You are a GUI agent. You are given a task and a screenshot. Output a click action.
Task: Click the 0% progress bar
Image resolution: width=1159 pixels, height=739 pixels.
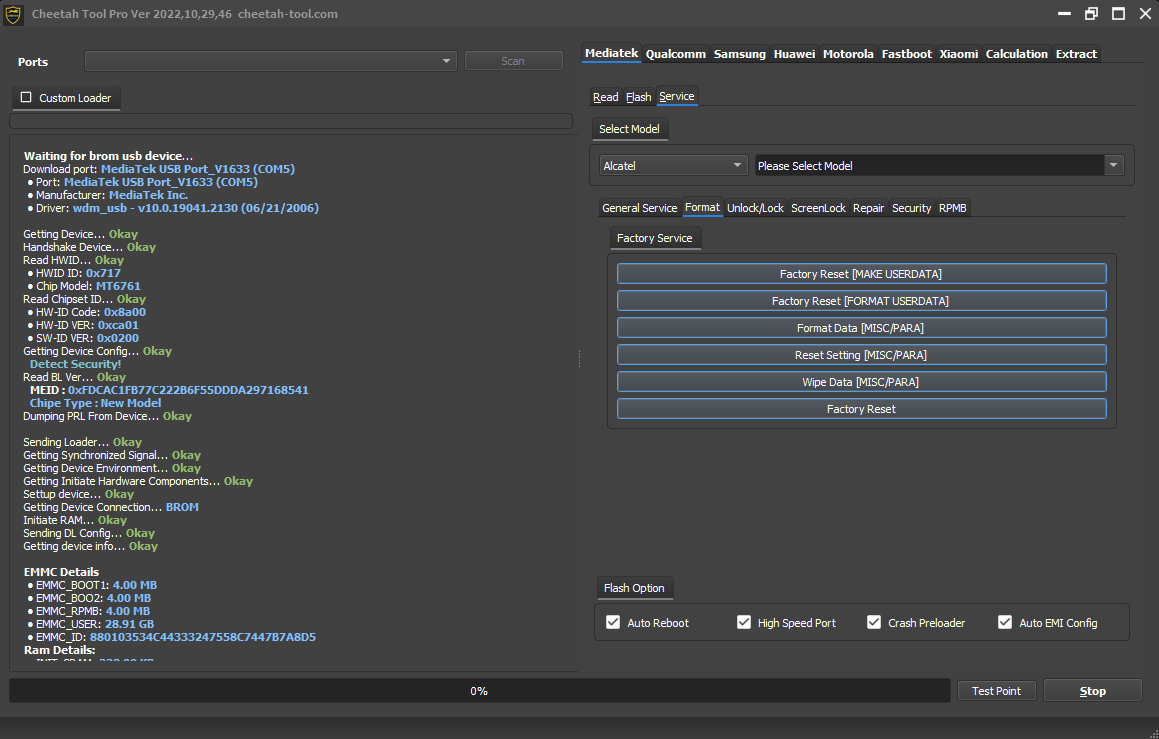pos(479,690)
